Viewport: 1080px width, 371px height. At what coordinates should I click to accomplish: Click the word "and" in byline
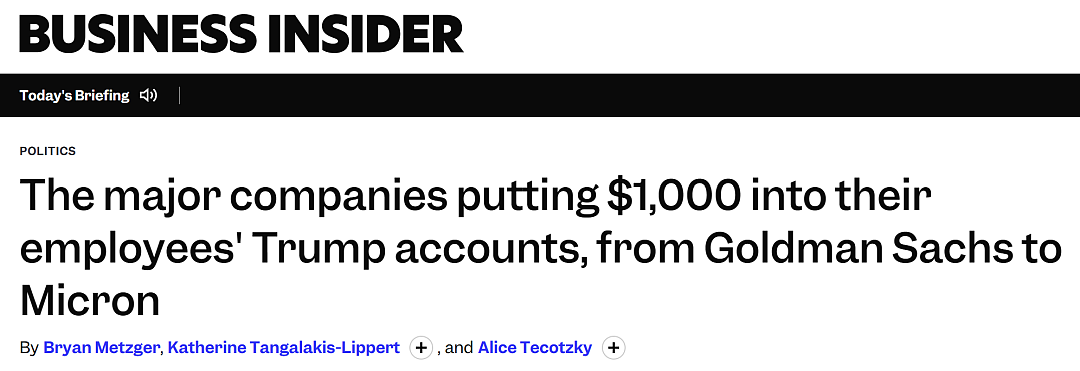click(x=459, y=348)
